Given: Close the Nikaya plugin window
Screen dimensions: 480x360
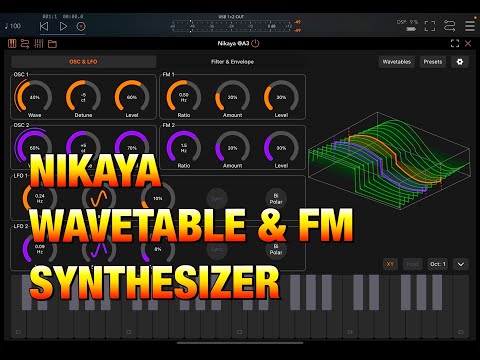Looking at the screenshot, I should (468, 43).
